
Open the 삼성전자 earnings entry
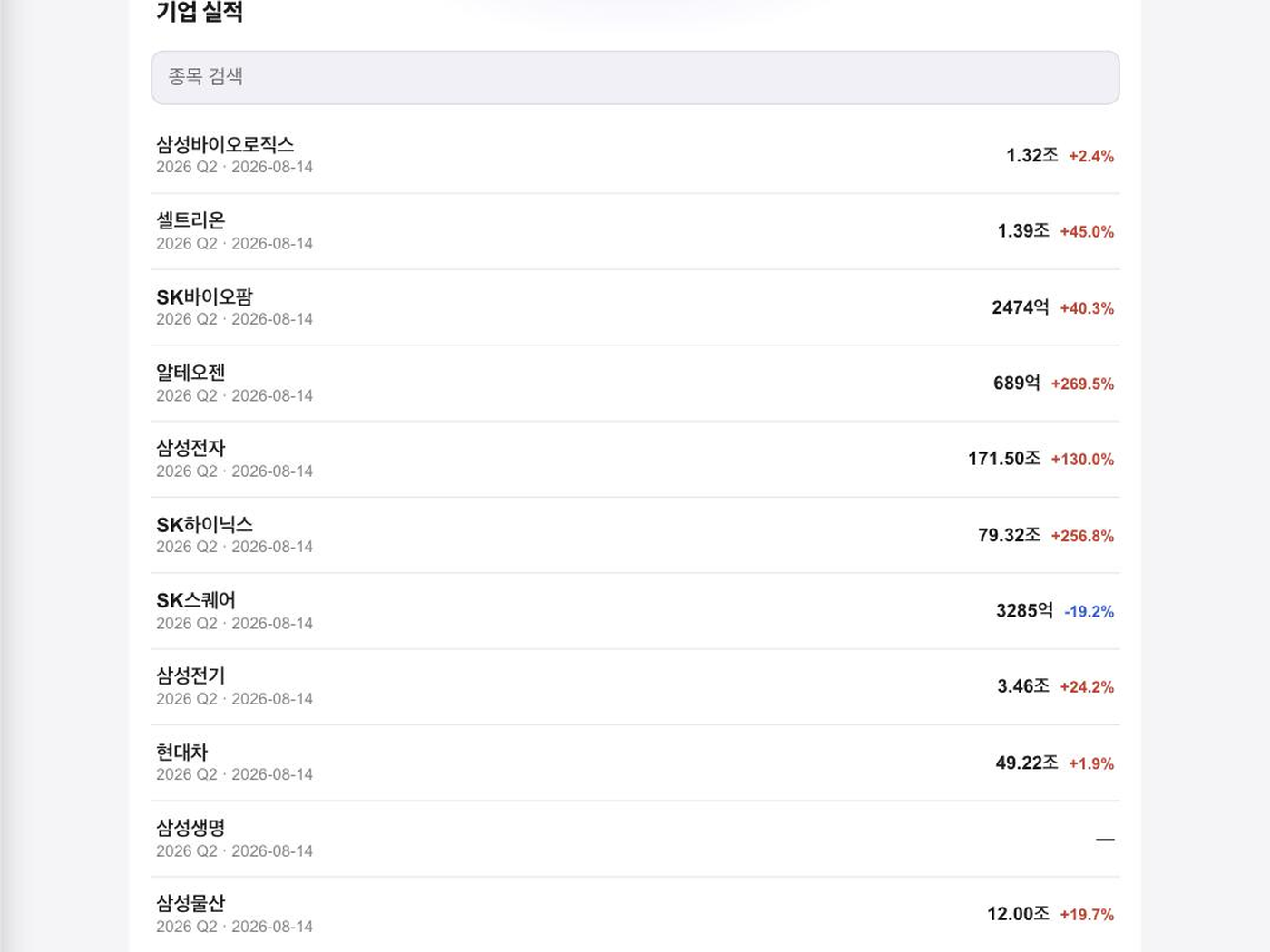635,459
